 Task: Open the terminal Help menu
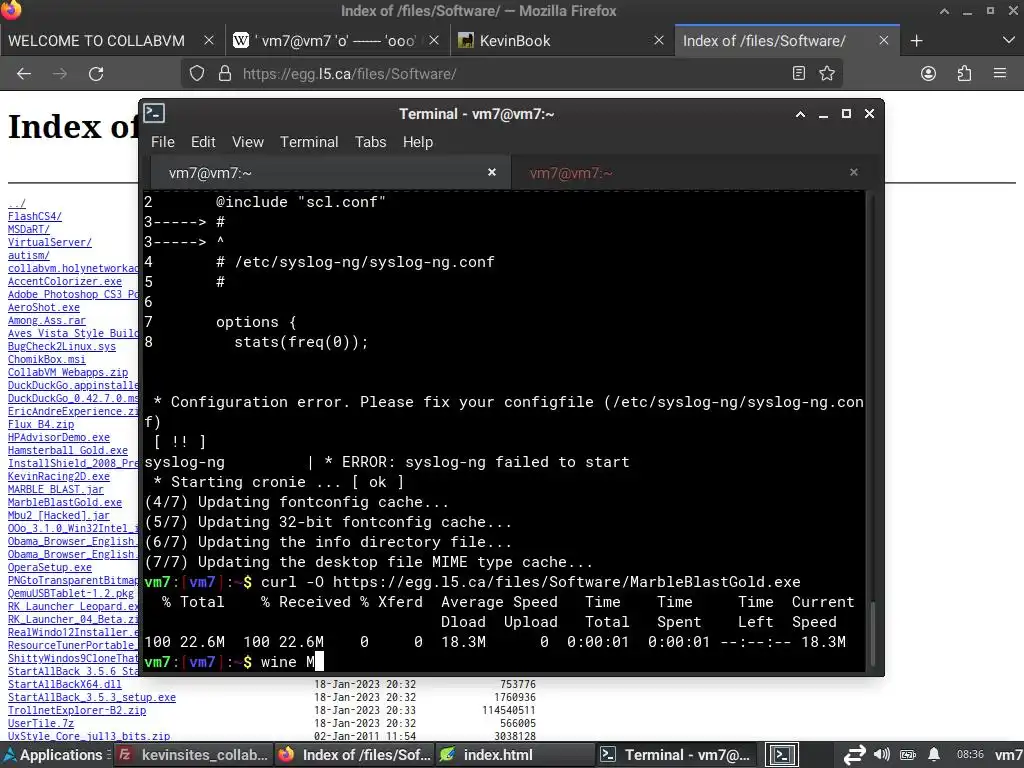click(417, 142)
